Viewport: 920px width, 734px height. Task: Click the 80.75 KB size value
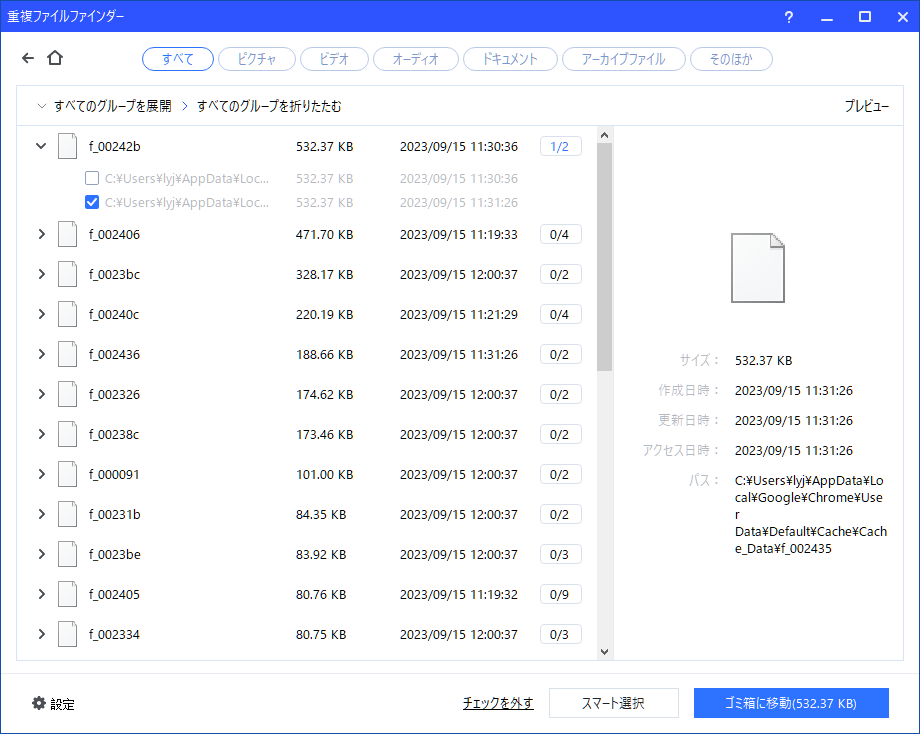coord(321,634)
